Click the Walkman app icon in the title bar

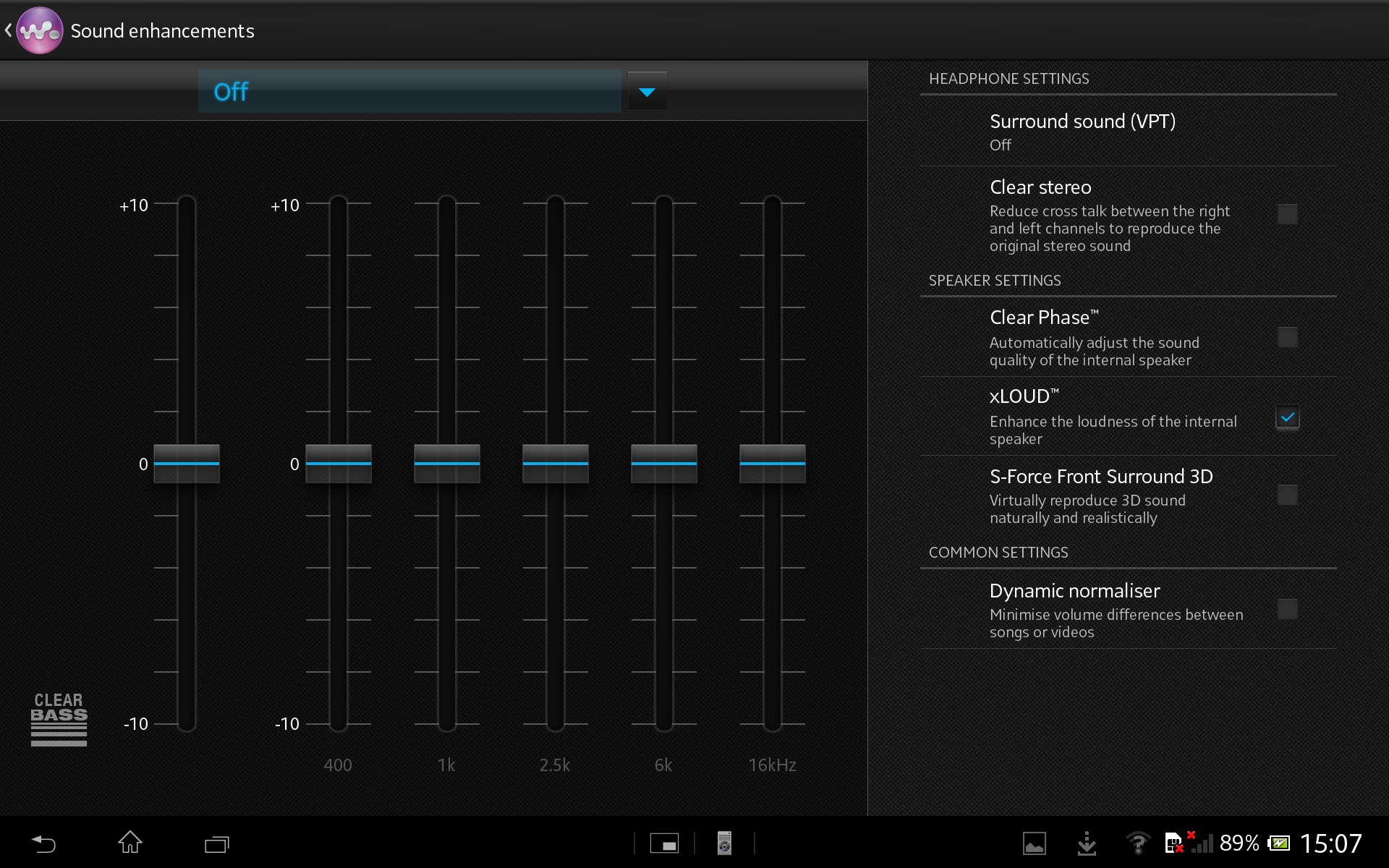coord(40,30)
